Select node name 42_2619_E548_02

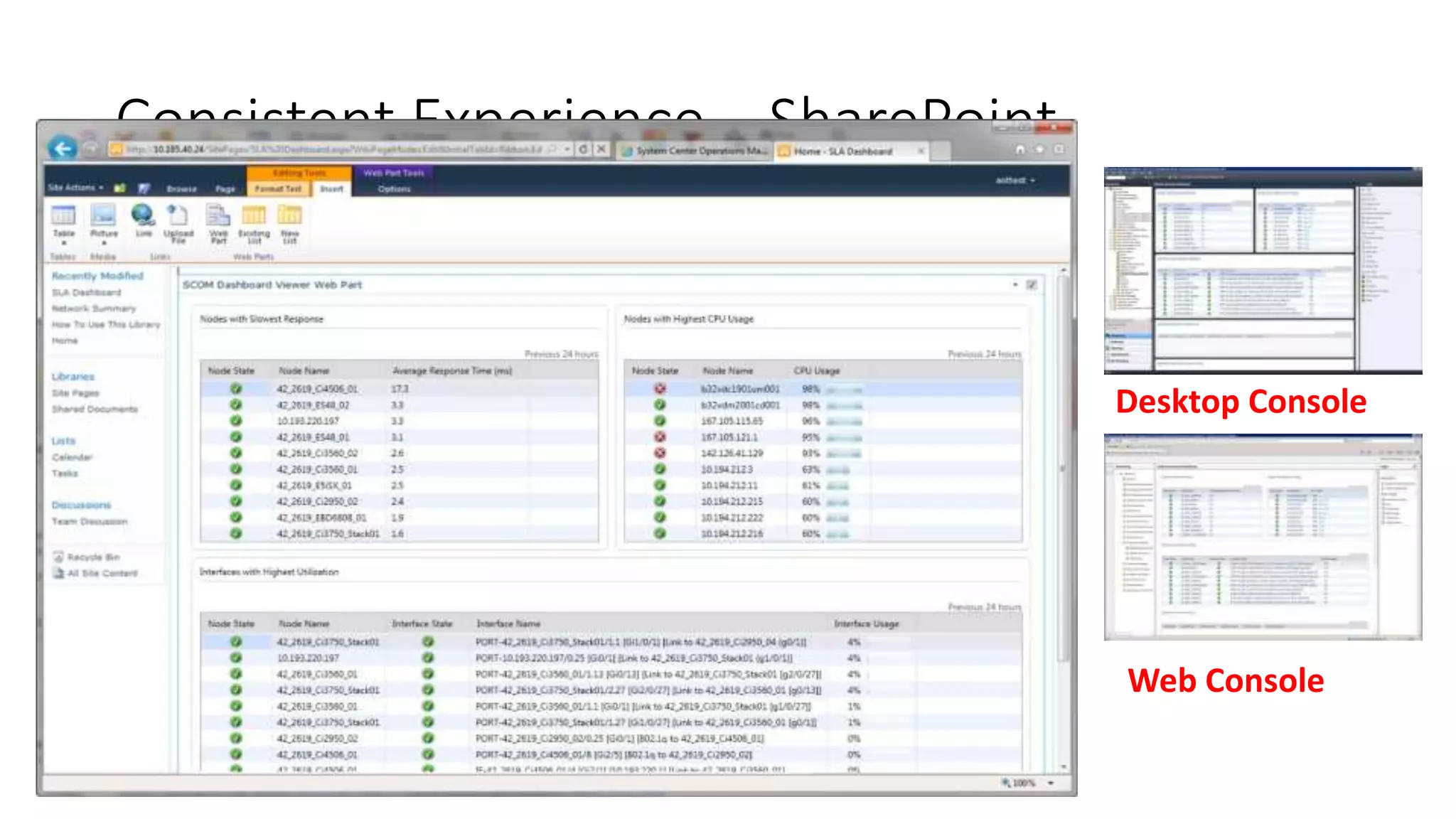click(313, 405)
